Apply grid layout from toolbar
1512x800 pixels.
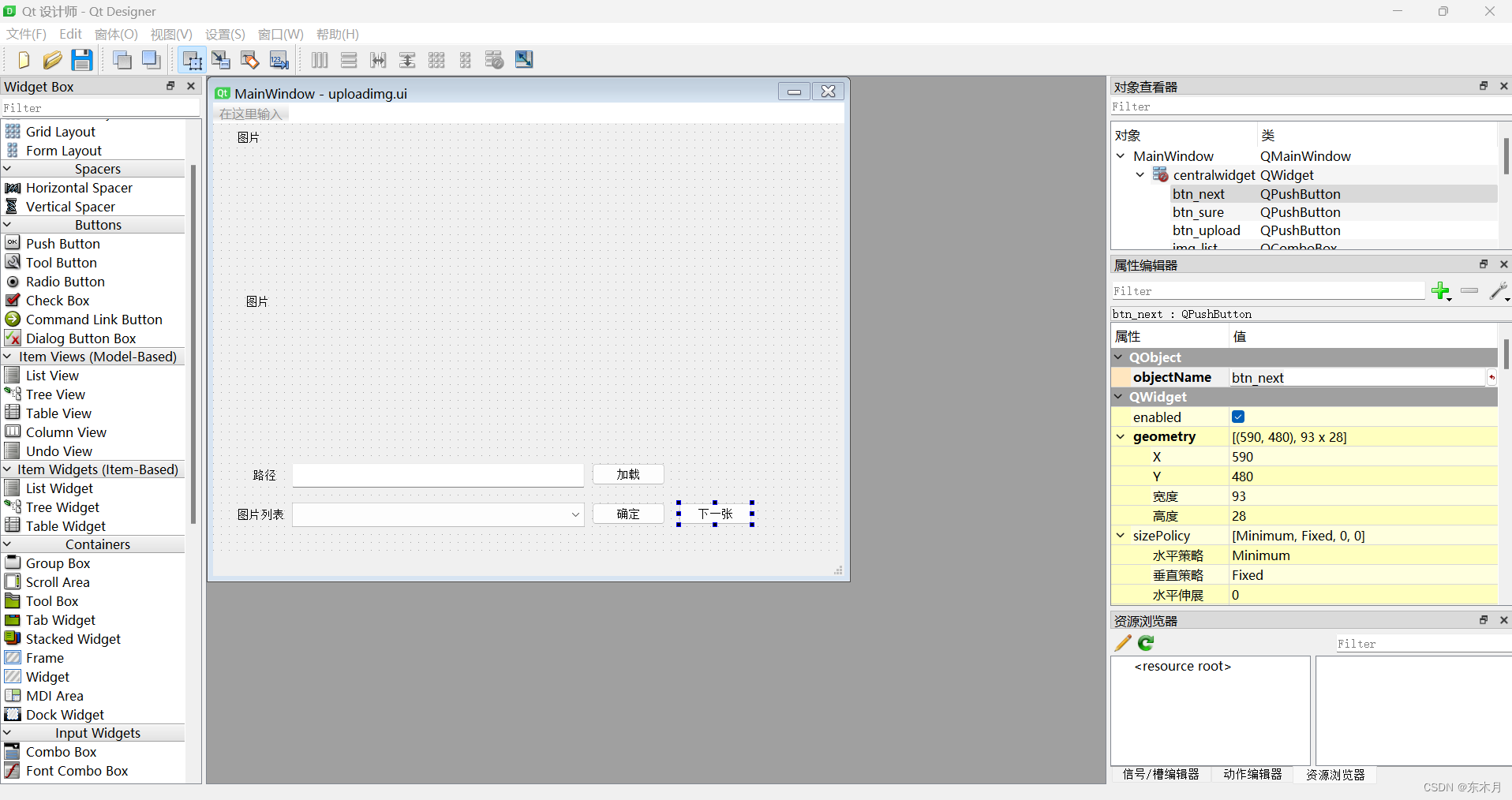[436, 60]
